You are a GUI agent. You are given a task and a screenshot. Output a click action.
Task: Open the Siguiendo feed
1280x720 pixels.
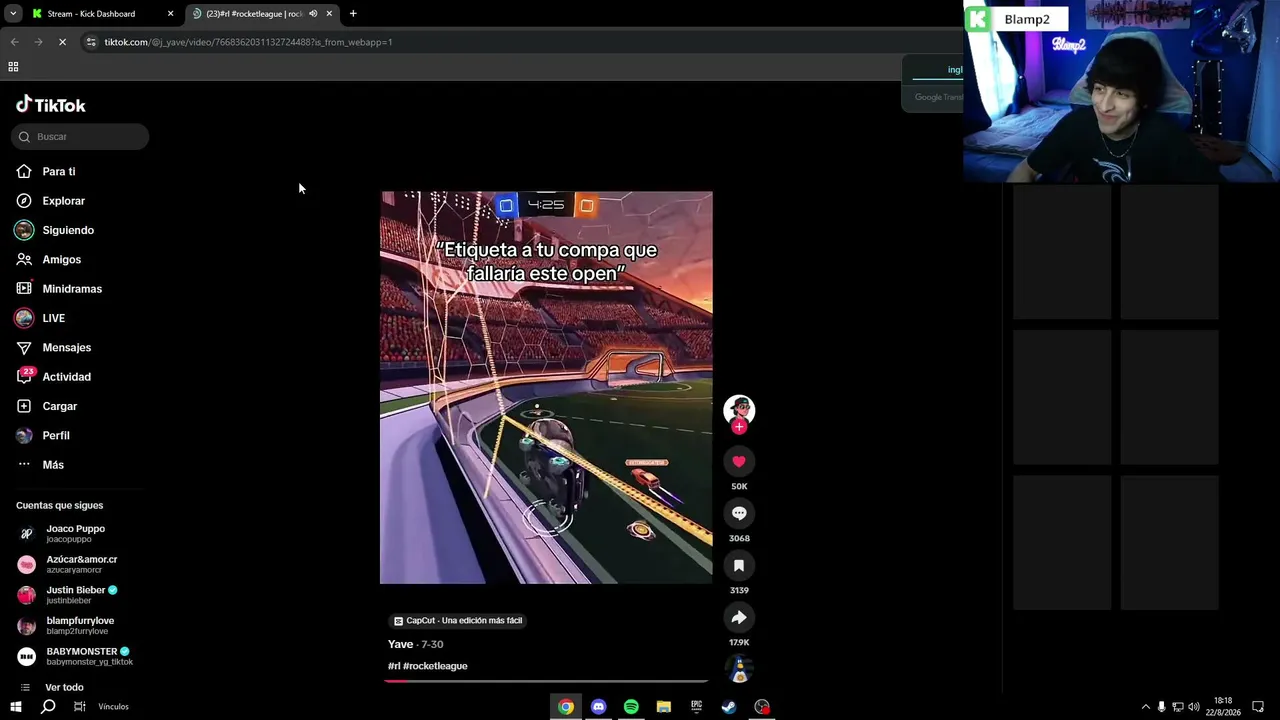pyautogui.click(x=67, y=230)
